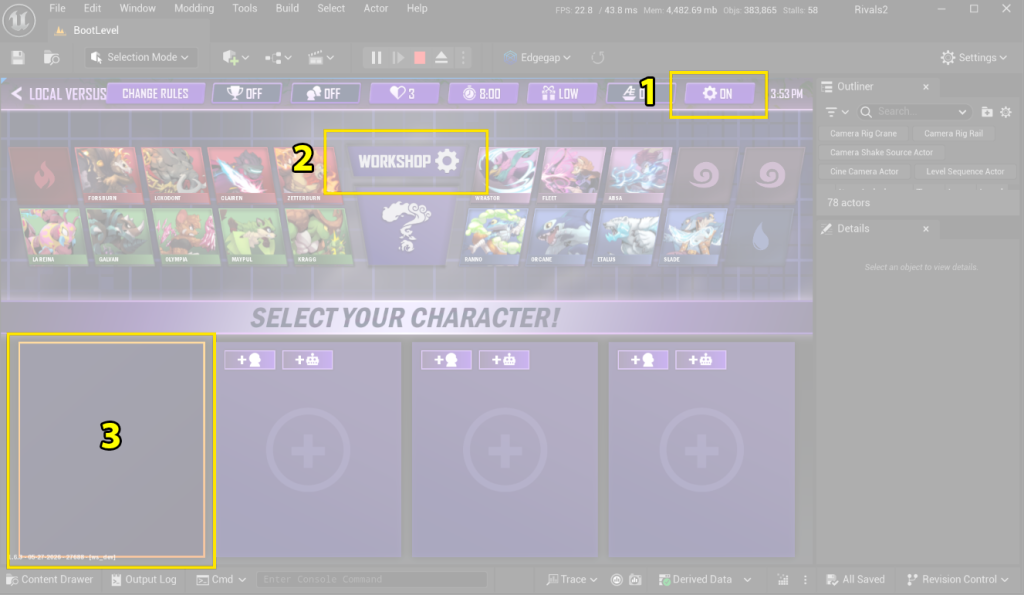Open the Build menu

click(287, 8)
